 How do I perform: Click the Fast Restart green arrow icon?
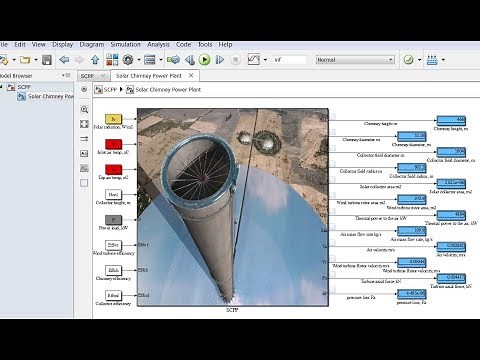[173, 60]
